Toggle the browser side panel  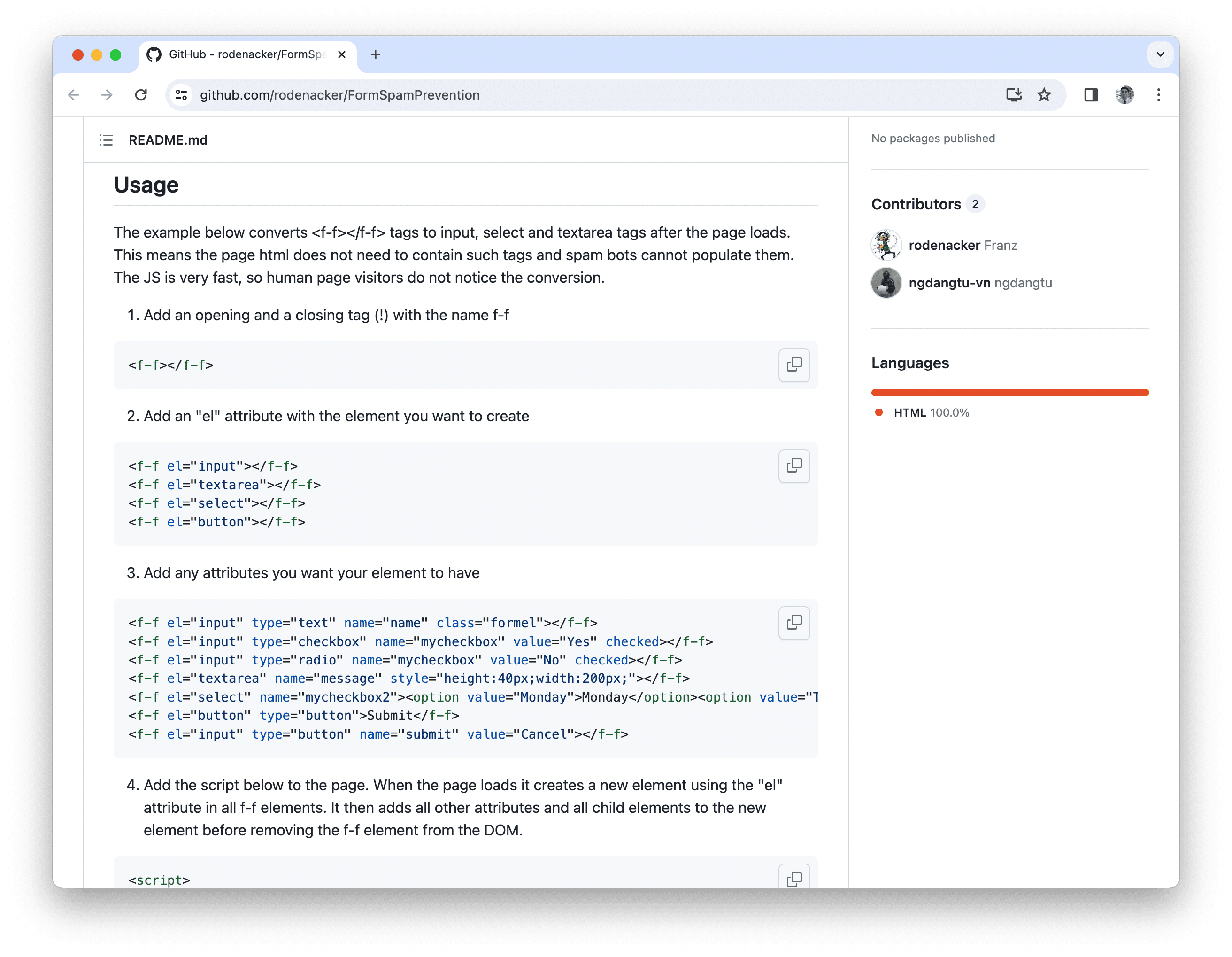(1090, 95)
